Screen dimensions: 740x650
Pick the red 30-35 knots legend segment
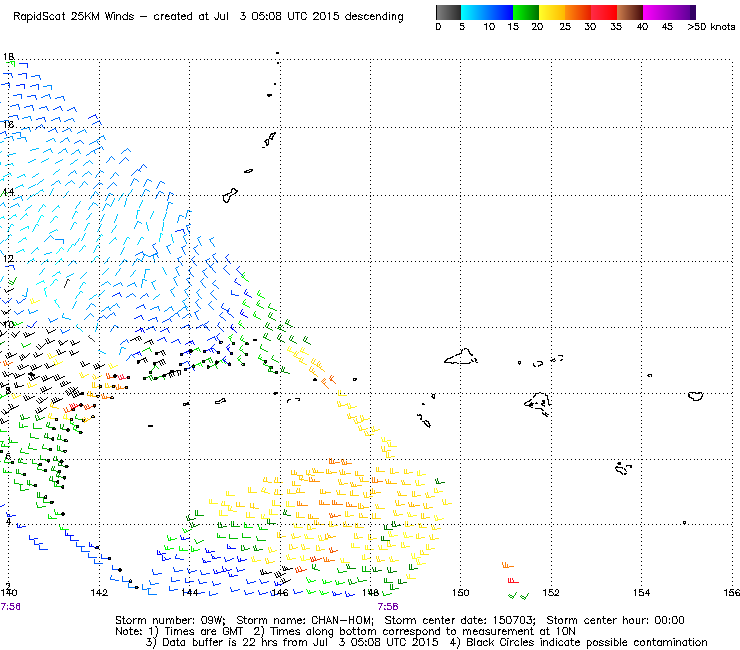(604, 12)
